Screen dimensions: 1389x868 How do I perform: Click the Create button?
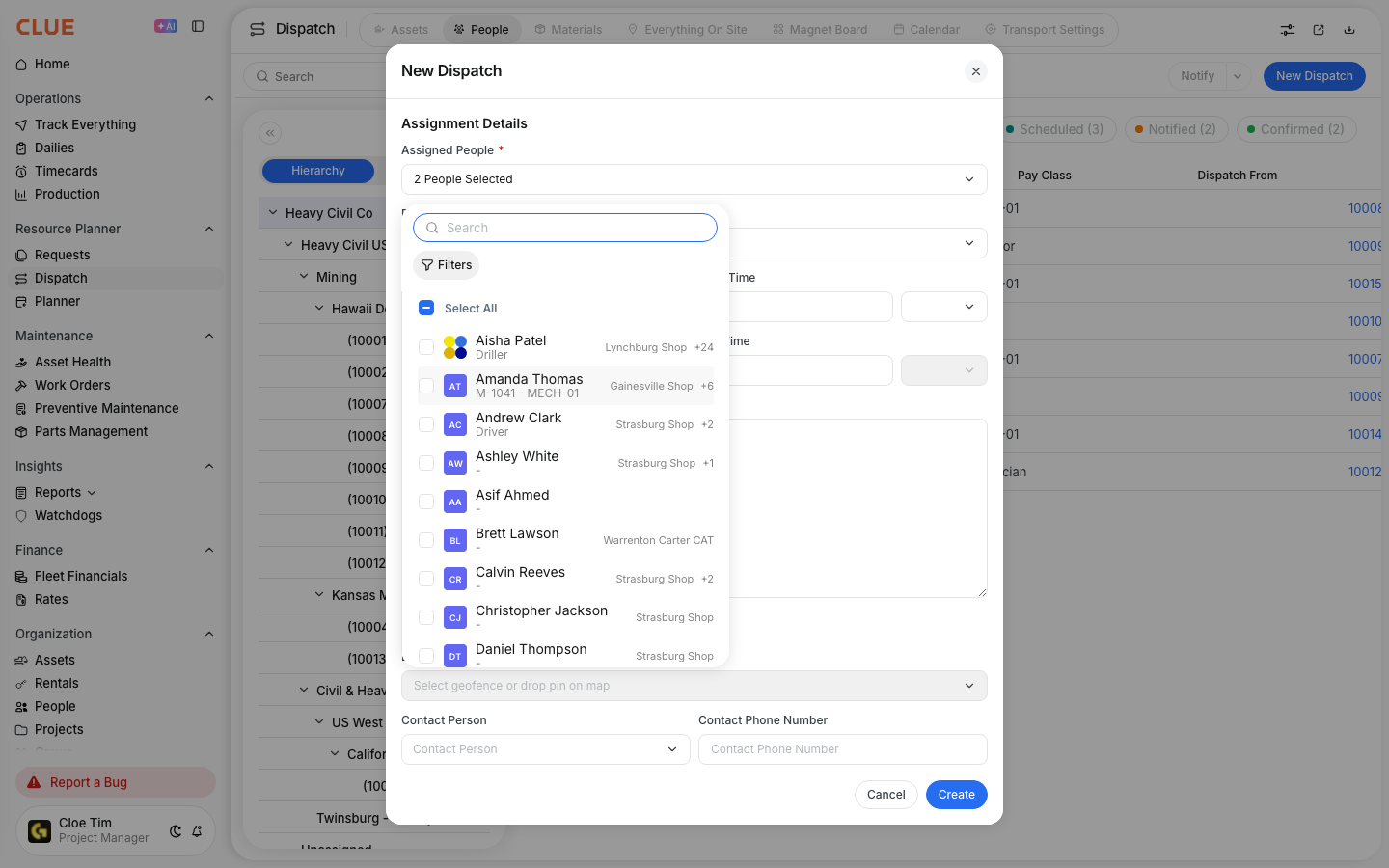click(957, 795)
